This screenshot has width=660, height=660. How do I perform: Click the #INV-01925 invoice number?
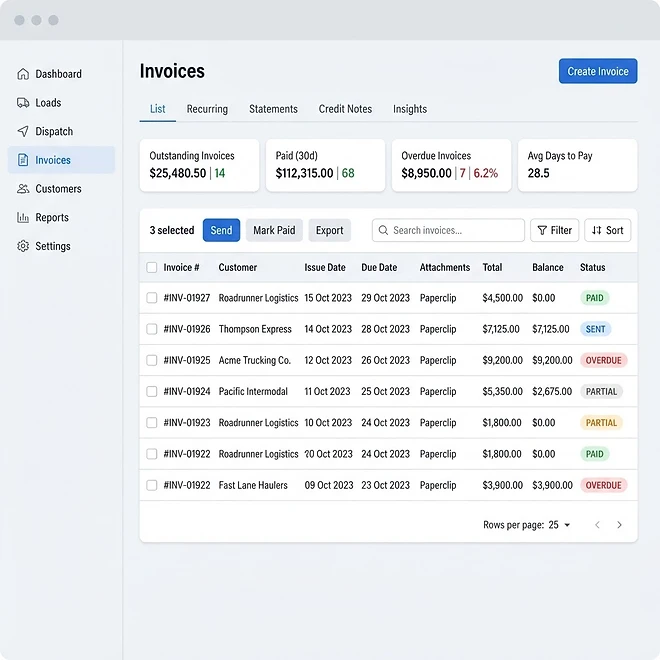[x=186, y=360]
